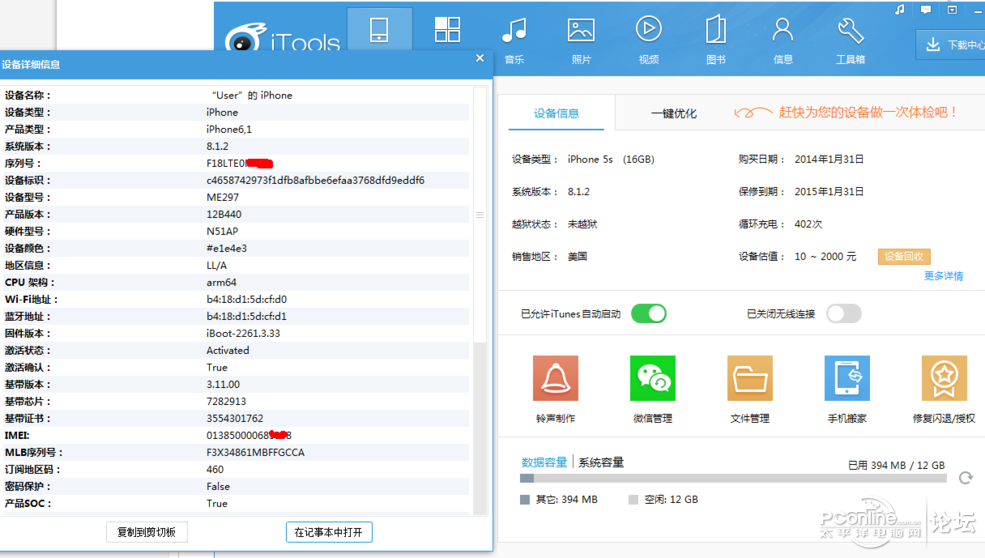Select product type iPhone6,1 value
The height and width of the screenshot is (558, 985).
click(x=229, y=129)
